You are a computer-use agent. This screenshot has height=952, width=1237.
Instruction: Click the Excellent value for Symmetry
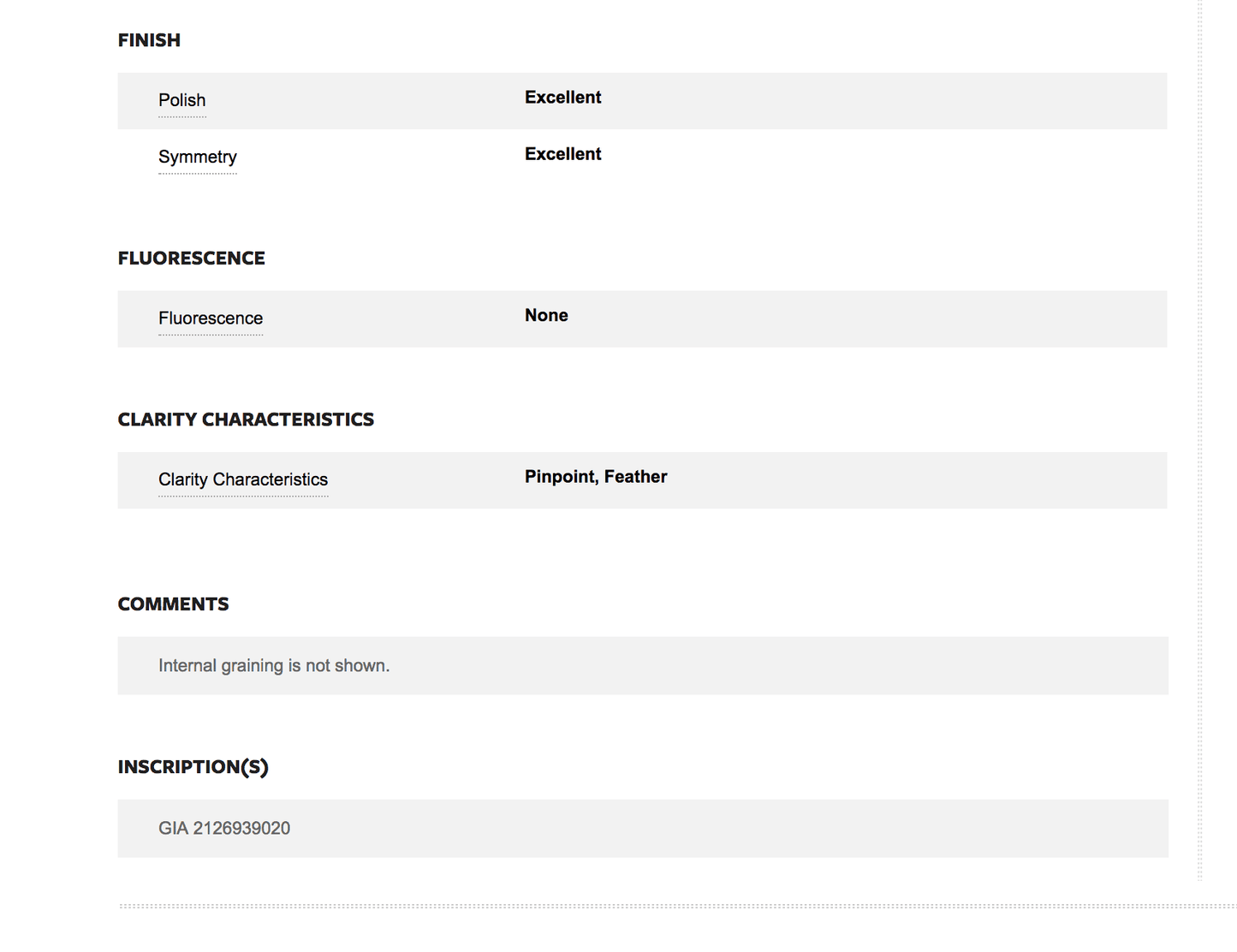(x=562, y=154)
